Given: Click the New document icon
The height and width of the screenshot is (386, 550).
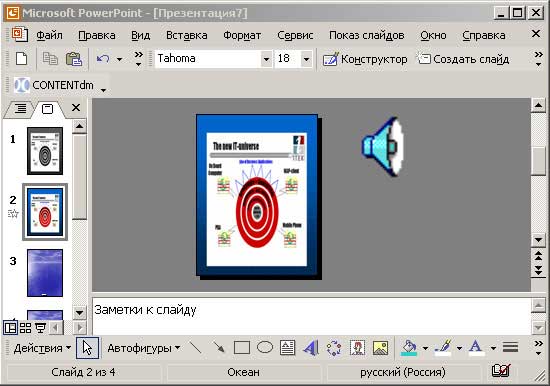Looking at the screenshot, I should click(x=22, y=59).
